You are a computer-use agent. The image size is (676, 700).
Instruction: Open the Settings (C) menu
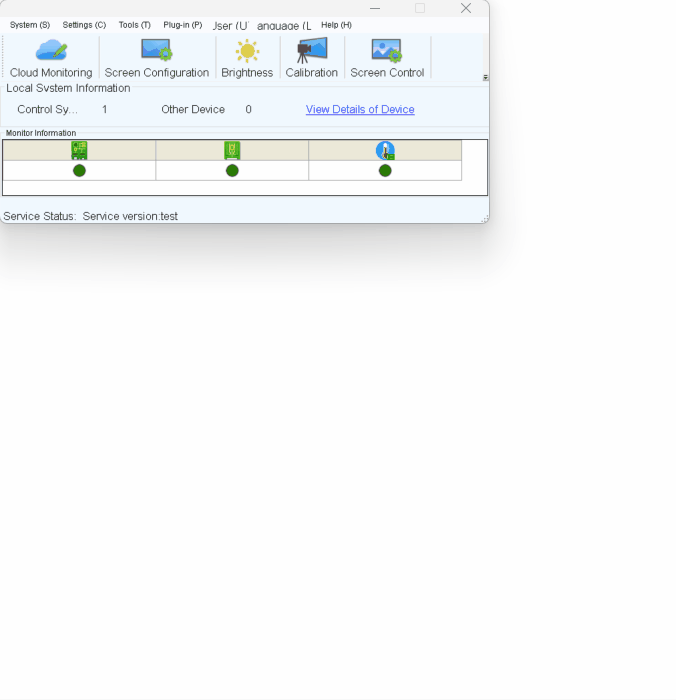click(x=84, y=25)
